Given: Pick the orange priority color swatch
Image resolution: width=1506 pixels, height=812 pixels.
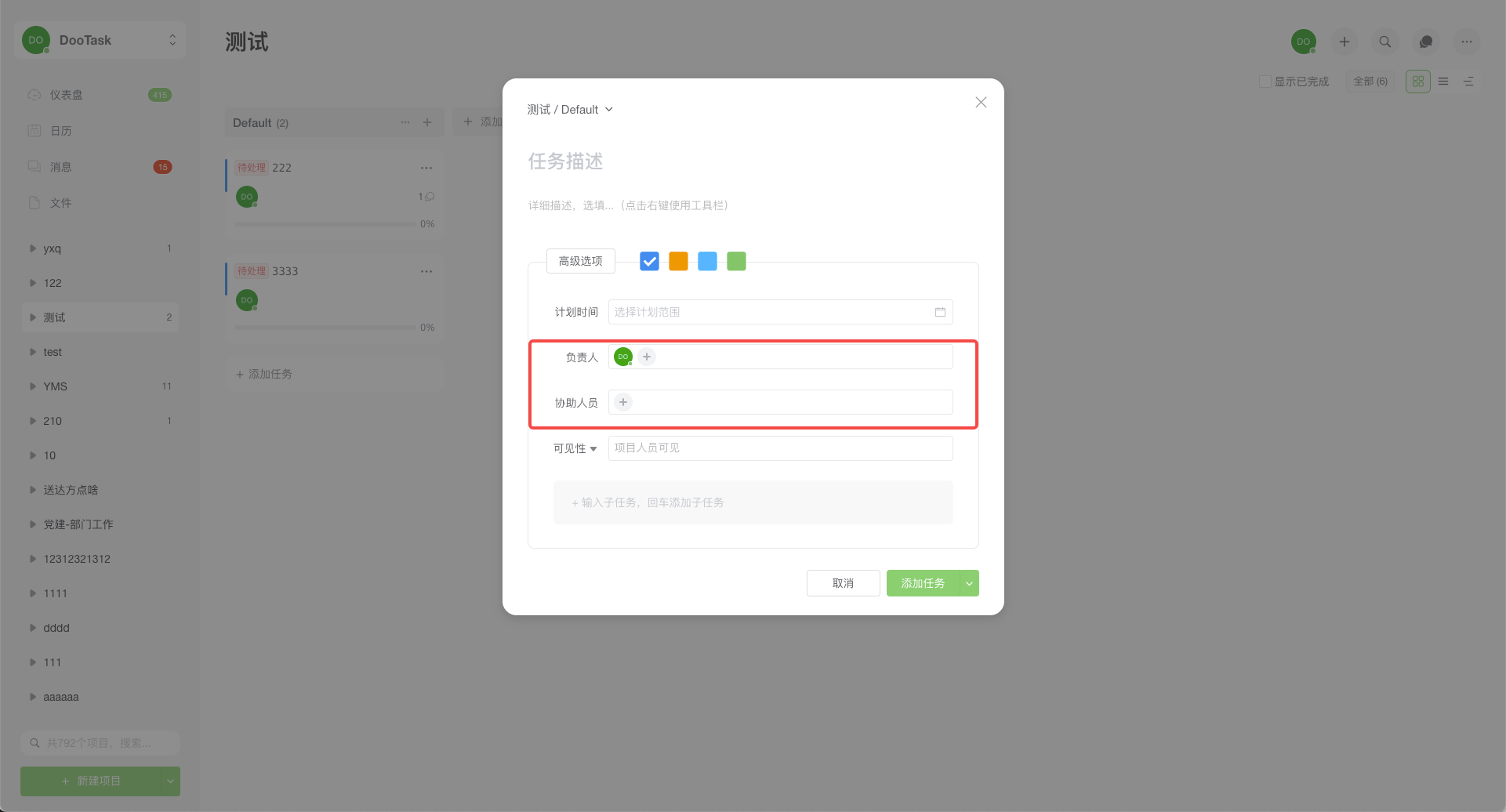Looking at the screenshot, I should (678, 261).
